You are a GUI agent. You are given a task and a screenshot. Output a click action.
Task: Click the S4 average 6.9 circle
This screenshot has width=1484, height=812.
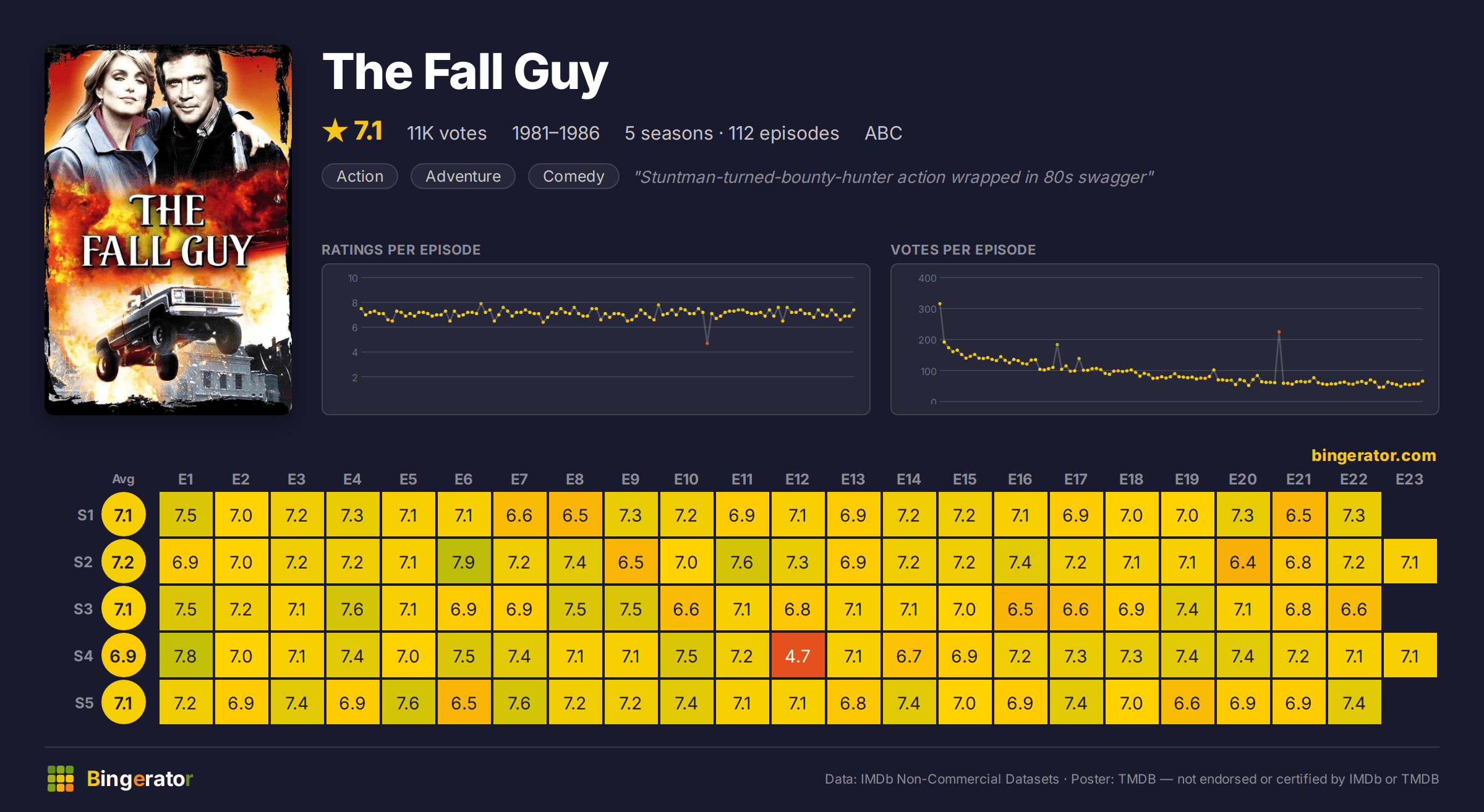pyautogui.click(x=123, y=656)
